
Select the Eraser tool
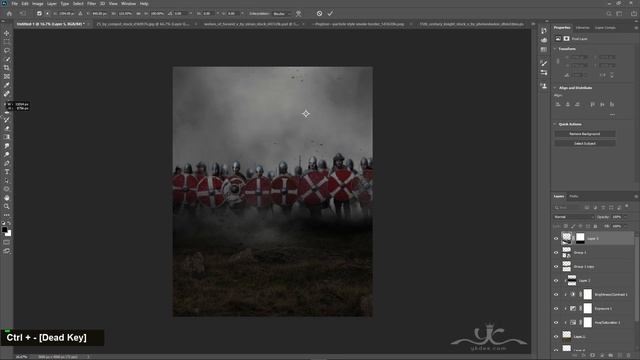pos(7,128)
